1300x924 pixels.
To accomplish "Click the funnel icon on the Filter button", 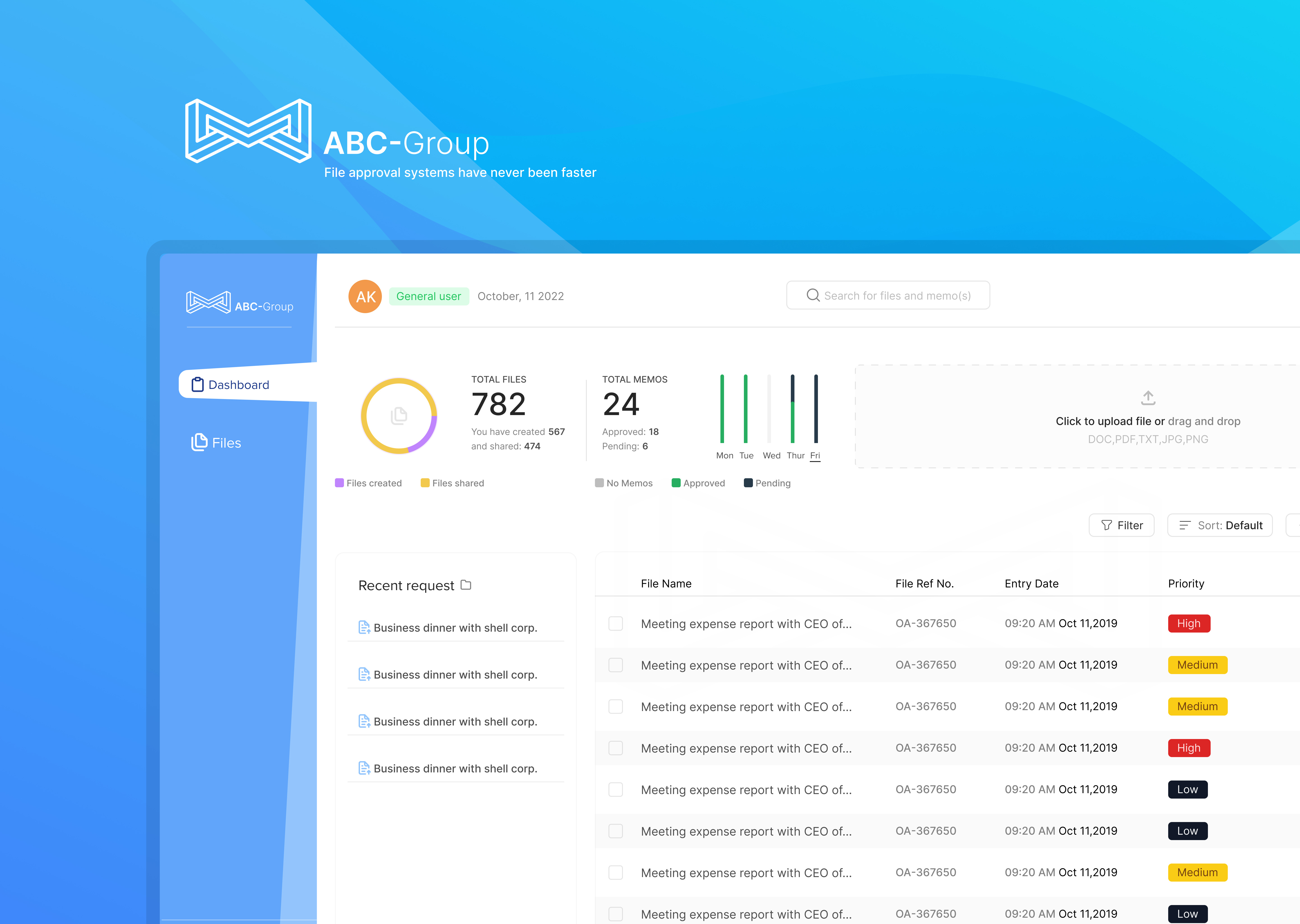I will (x=1107, y=525).
